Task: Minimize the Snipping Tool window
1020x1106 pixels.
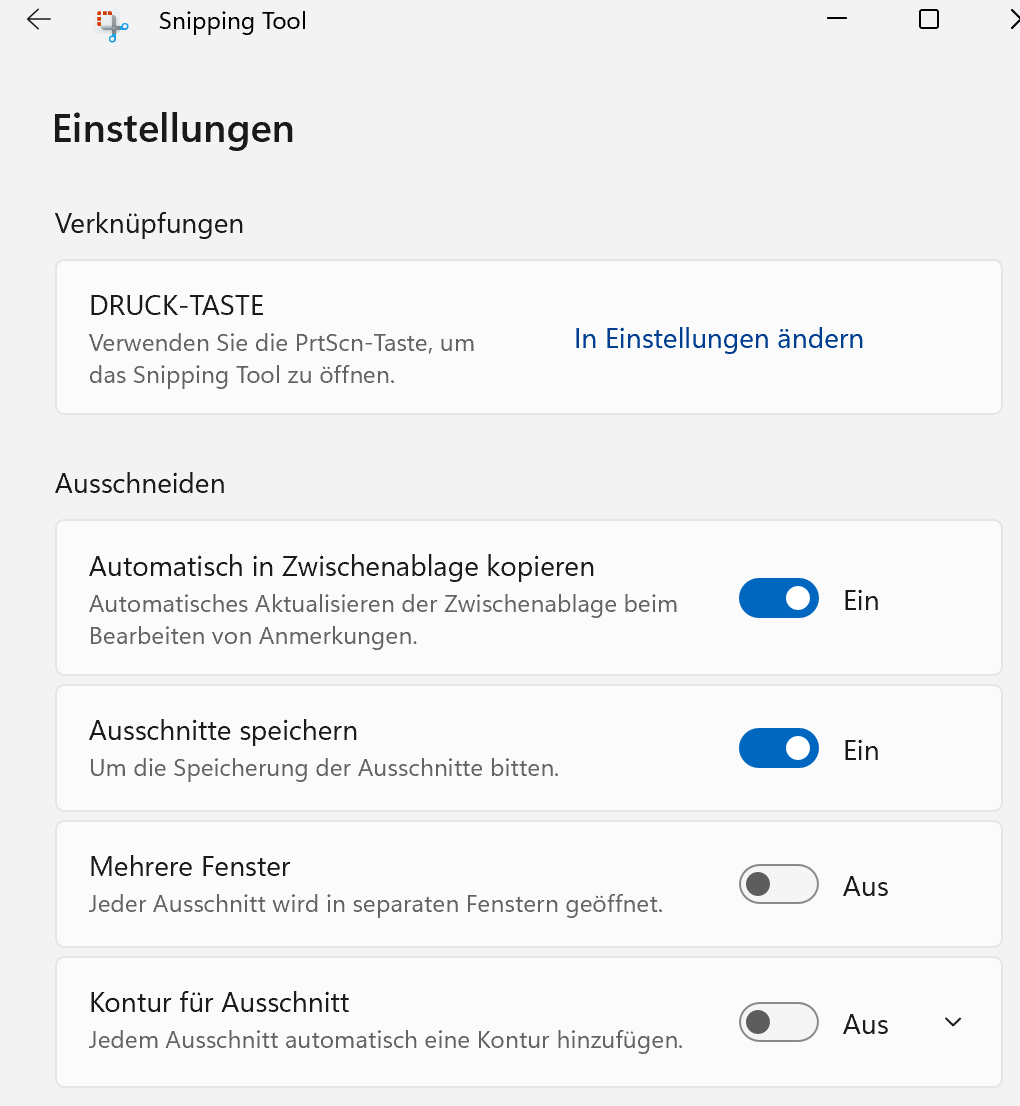Action: click(x=838, y=19)
